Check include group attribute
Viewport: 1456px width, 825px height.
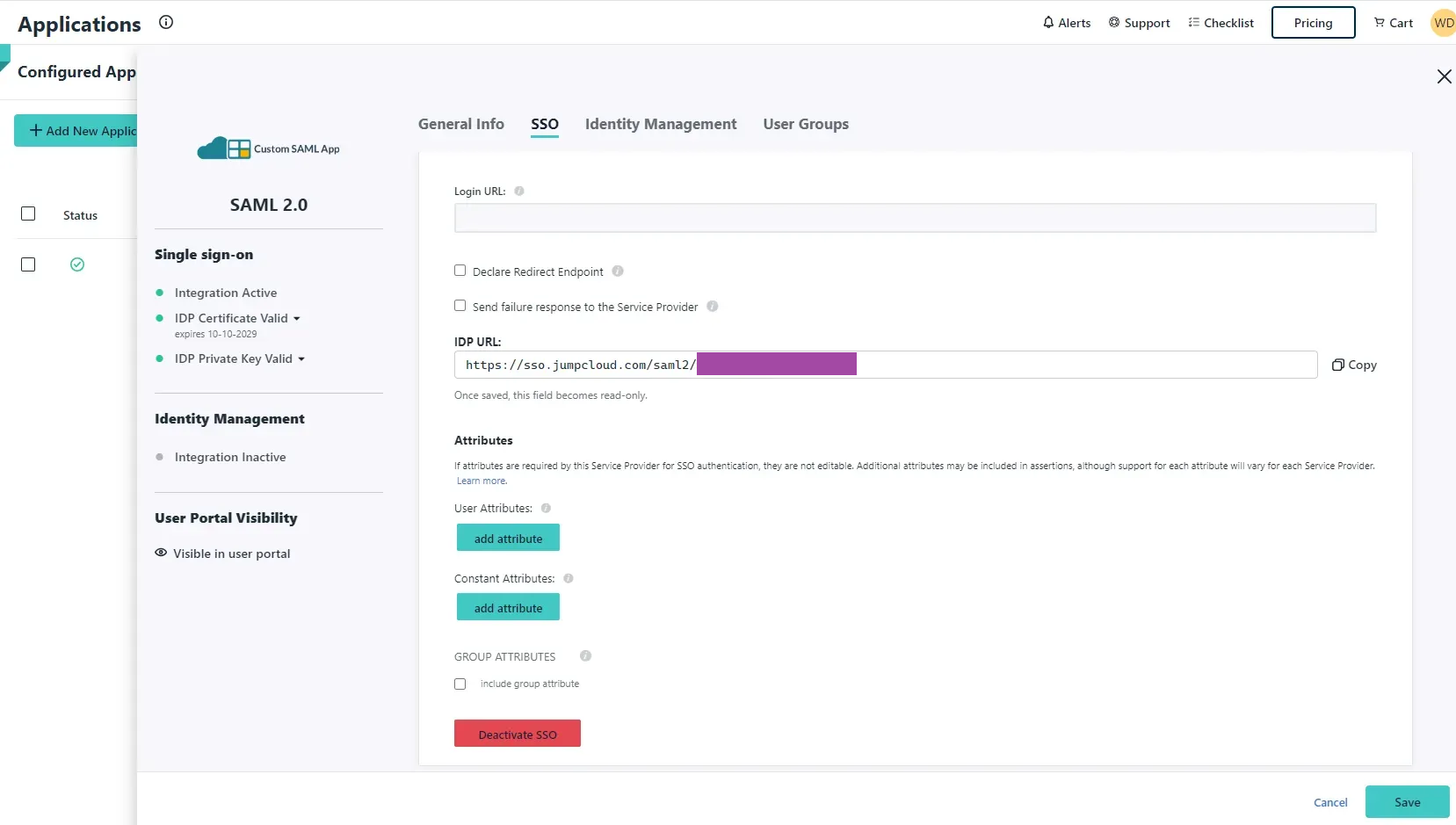coord(460,684)
